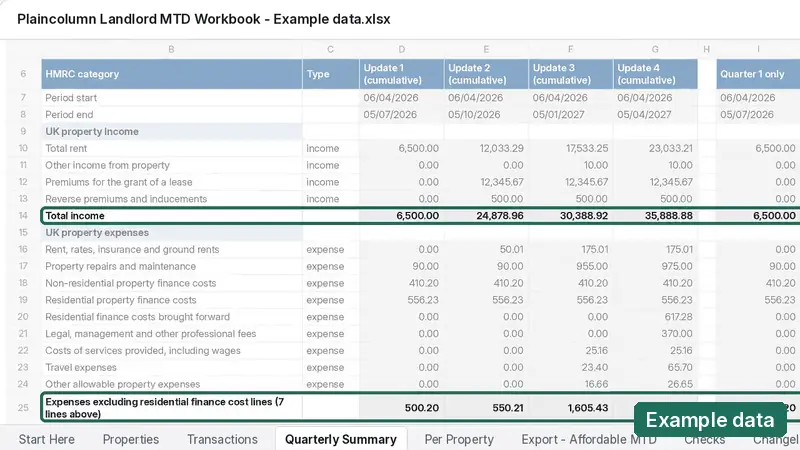The image size is (800, 450).
Task: Select Residential finance costs brought forward
Action: [171, 316]
